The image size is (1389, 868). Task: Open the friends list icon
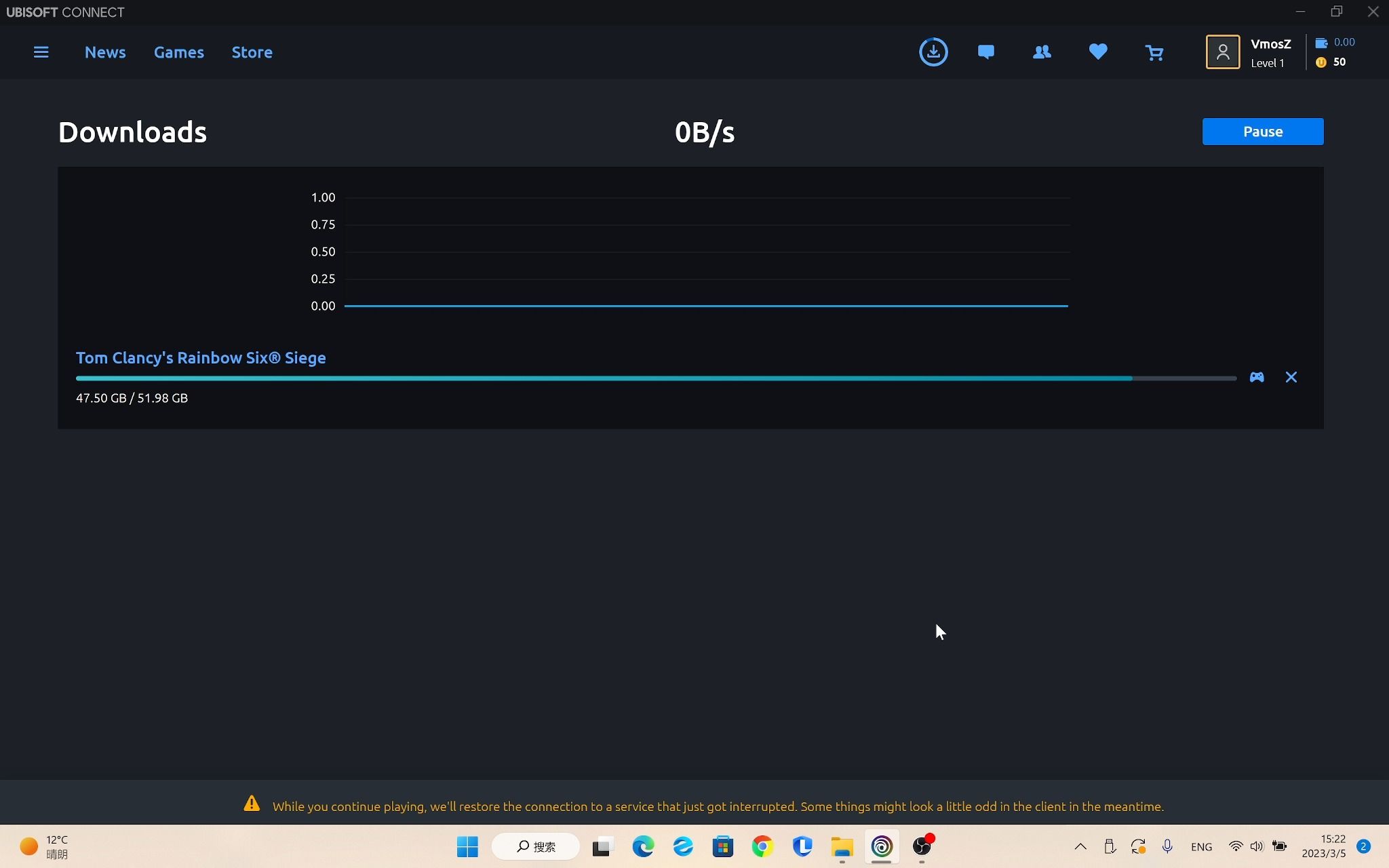tap(1042, 52)
